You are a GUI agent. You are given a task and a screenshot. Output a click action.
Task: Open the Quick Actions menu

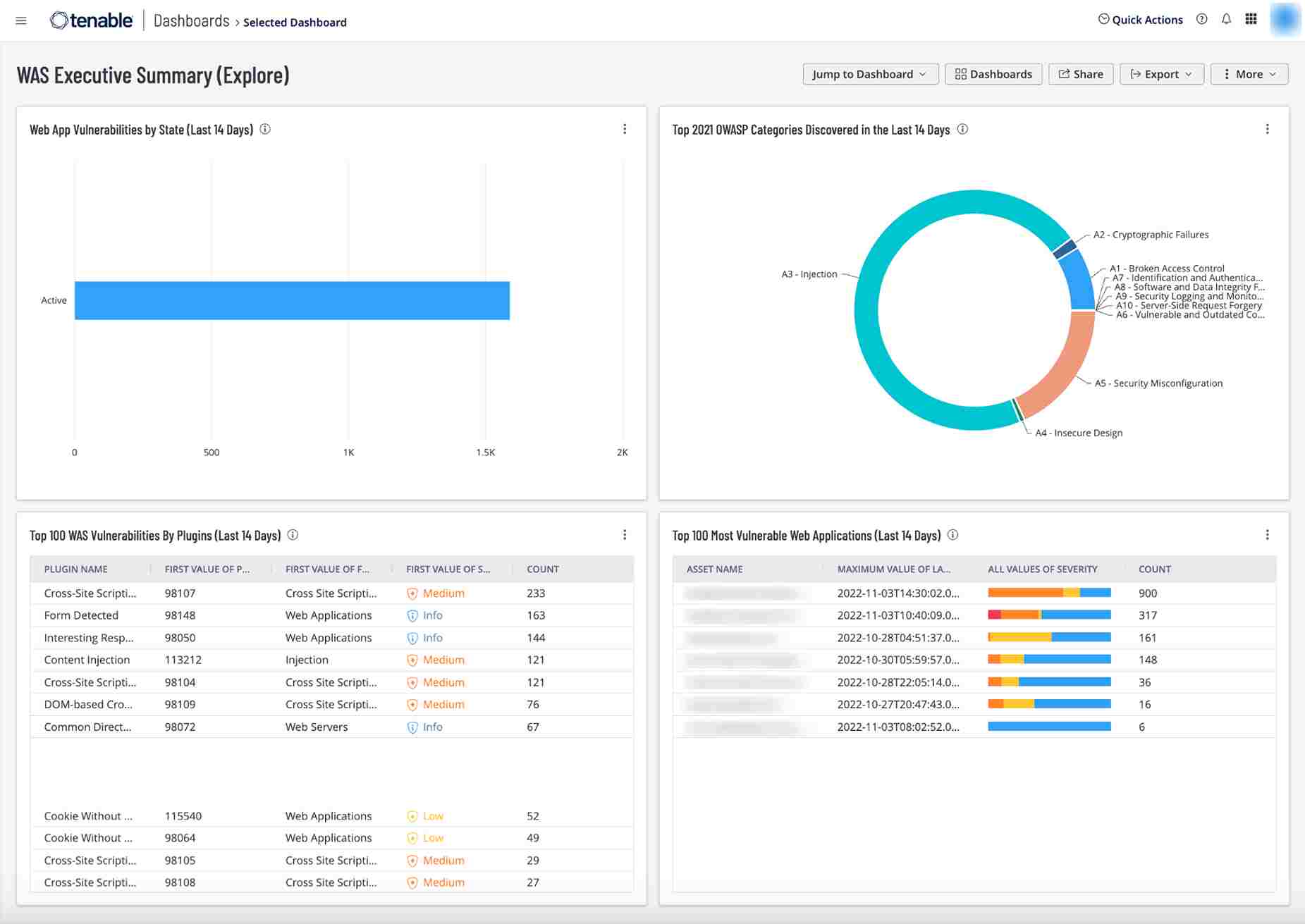pyautogui.click(x=1139, y=19)
